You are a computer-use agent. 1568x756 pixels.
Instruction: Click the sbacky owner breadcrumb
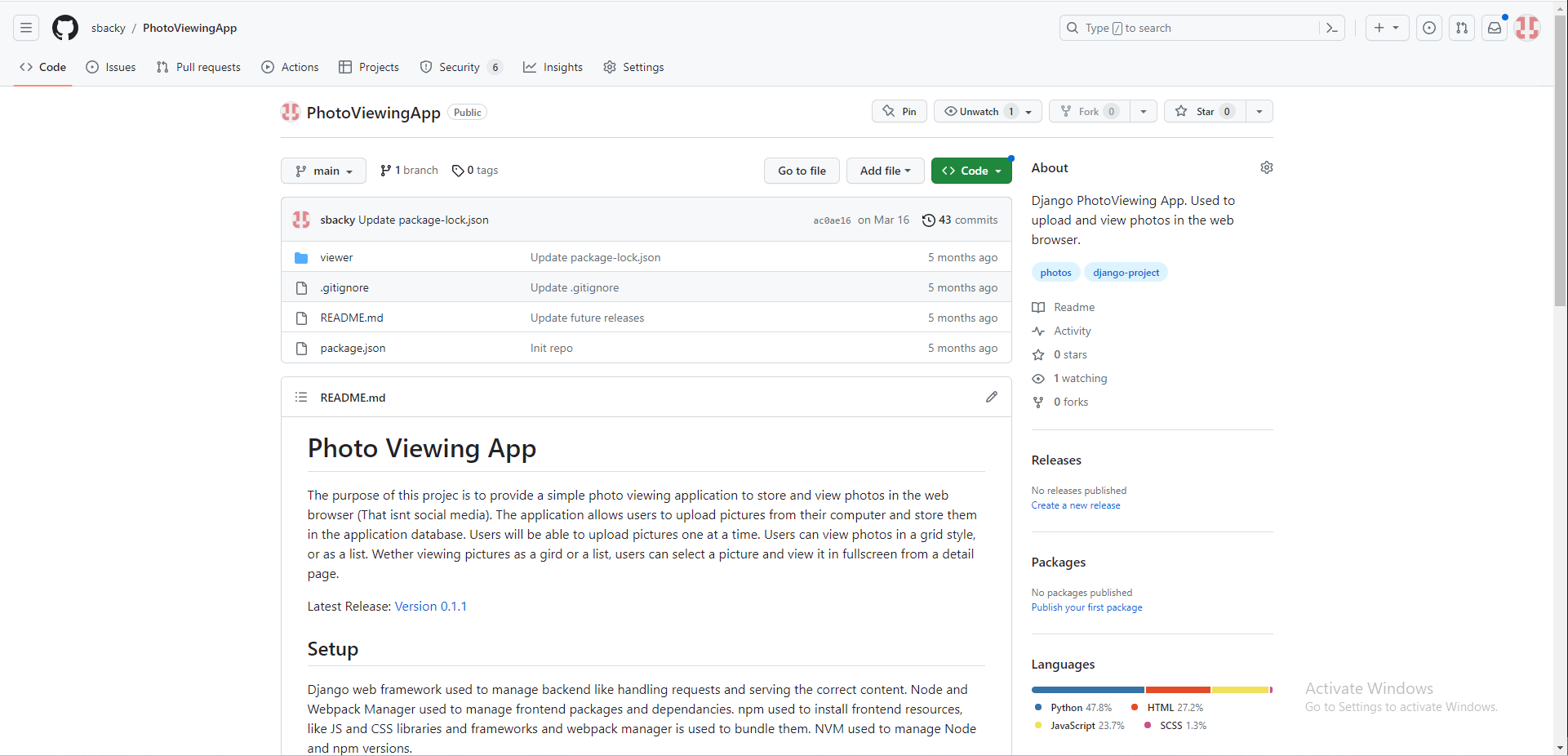coord(109,28)
